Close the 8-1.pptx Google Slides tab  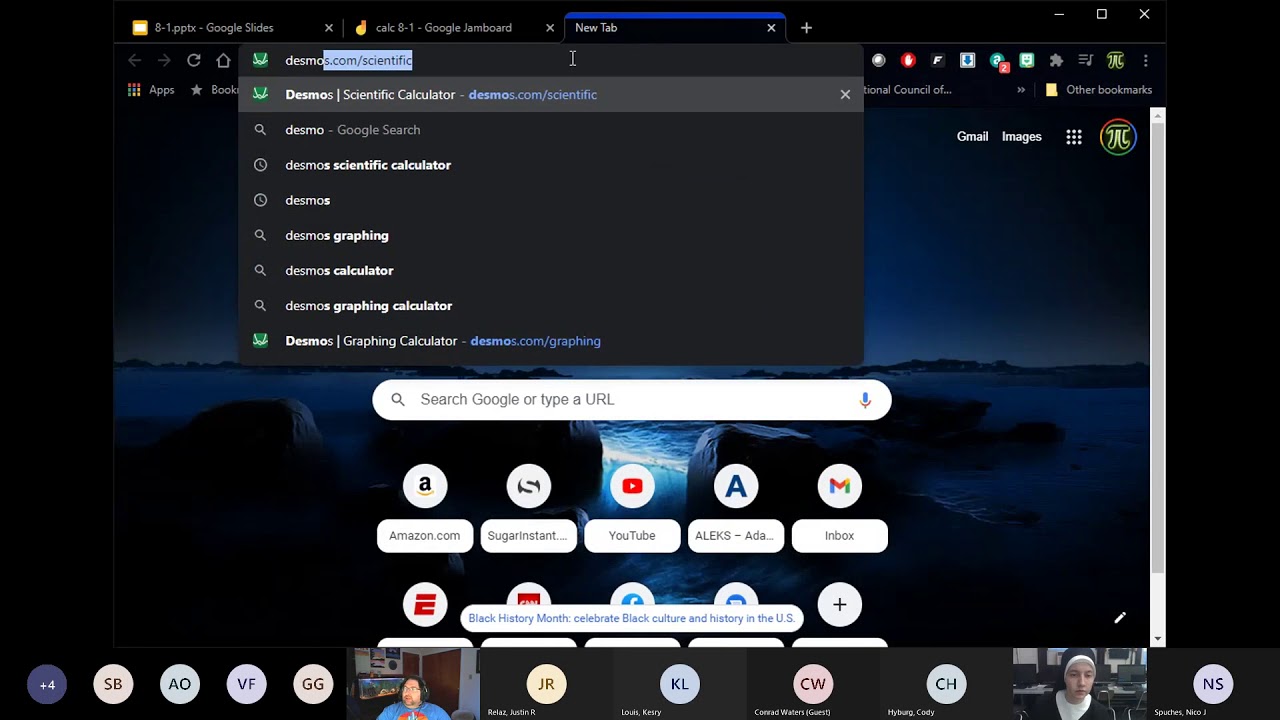pos(328,28)
